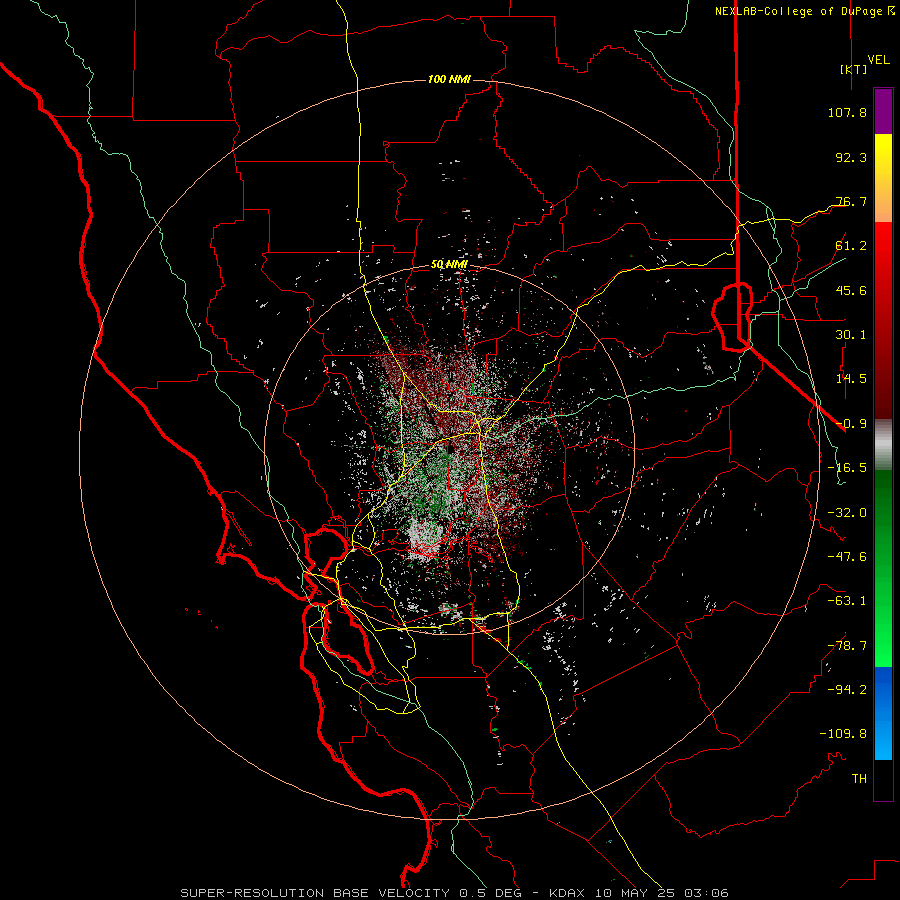The image size is (900, 900).
Task: Click the 30.1 velocity scale value
Action: click(851, 335)
